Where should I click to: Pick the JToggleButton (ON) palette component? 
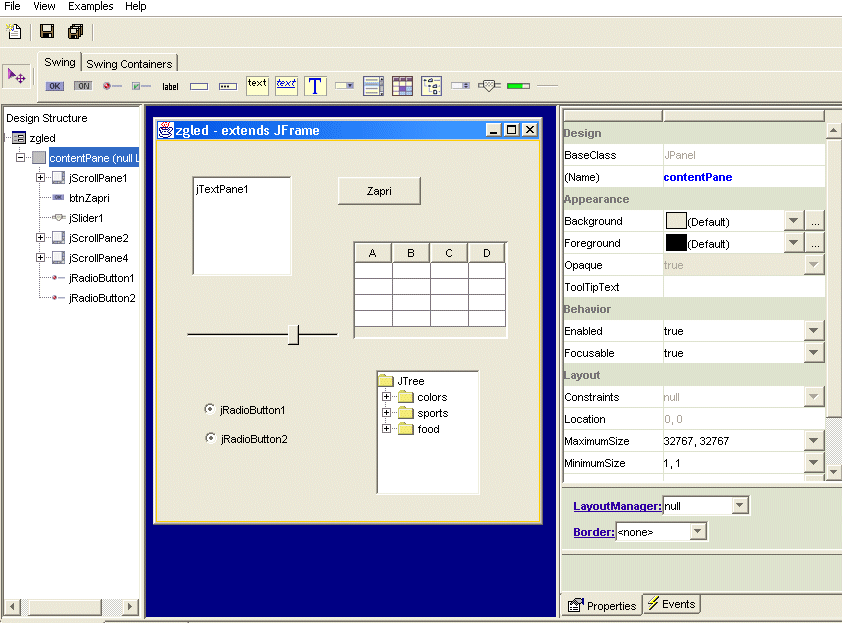[x=83, y=86]
